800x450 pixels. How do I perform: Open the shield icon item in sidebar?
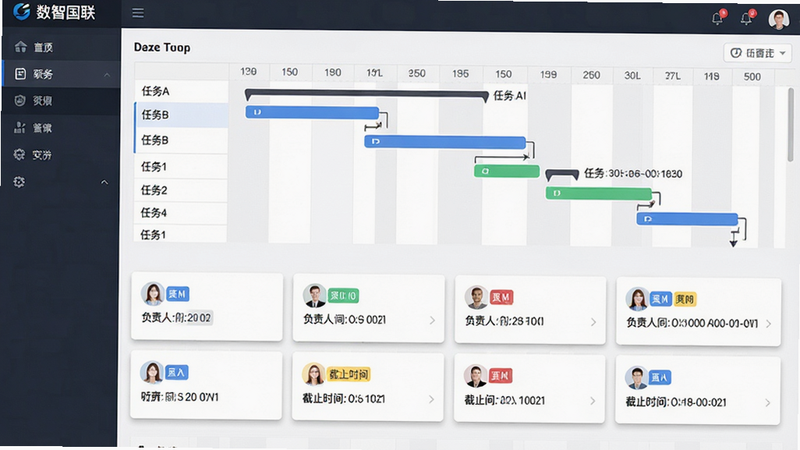pyautogui.click(x=20, y=101)
